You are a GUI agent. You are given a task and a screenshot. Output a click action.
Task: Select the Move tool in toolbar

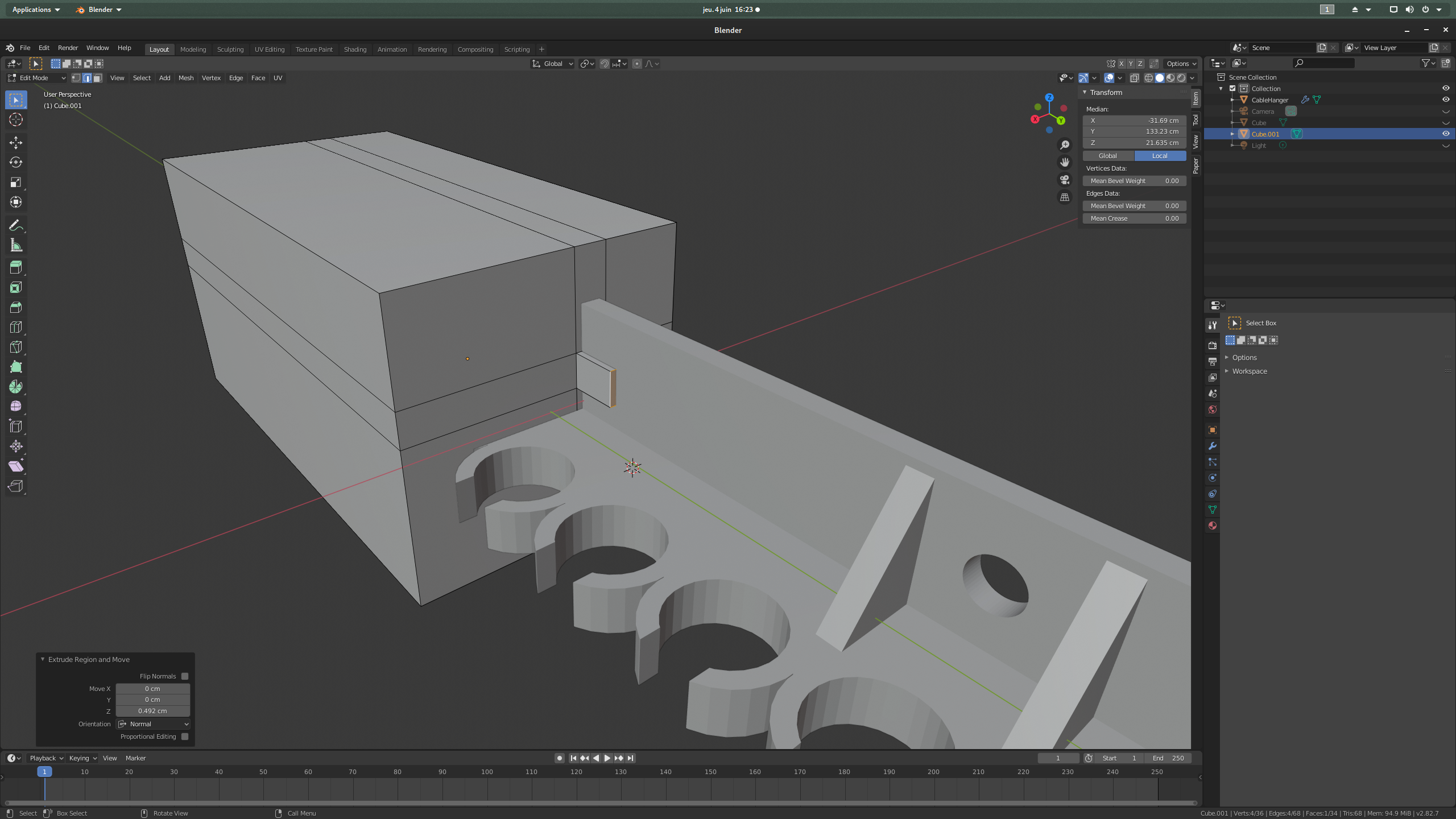[16, 143]
